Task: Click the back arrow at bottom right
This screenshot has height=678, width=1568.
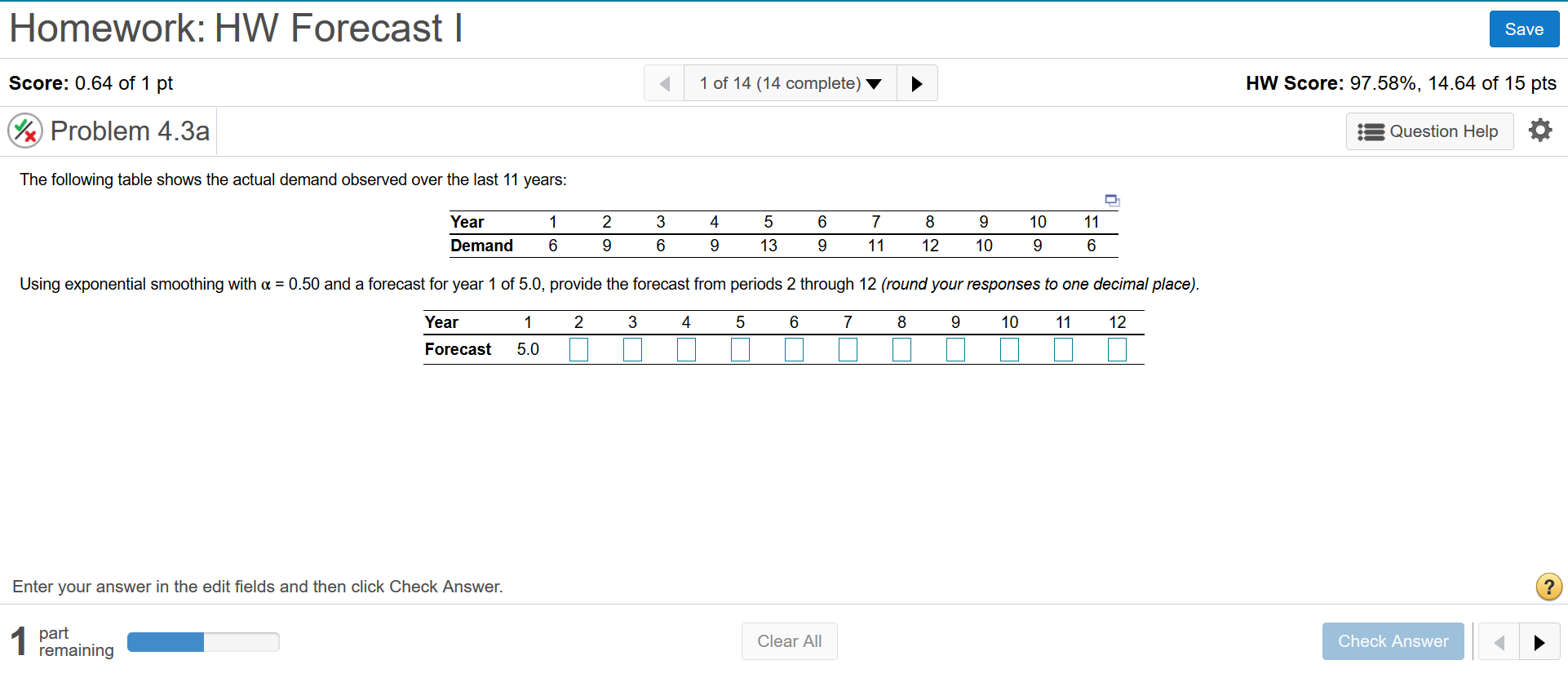Action: click(1499, 641)
